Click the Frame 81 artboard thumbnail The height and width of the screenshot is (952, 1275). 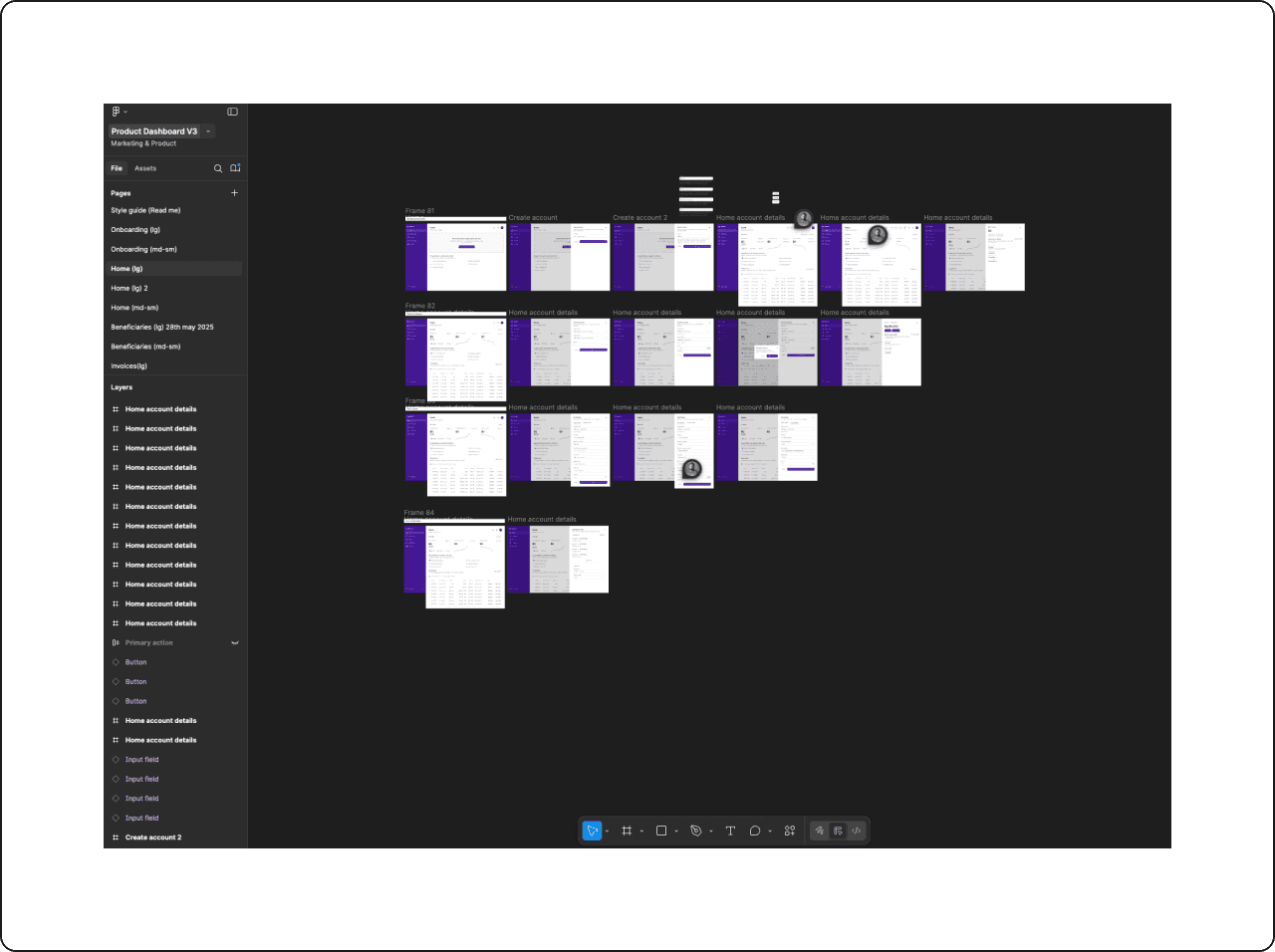pos(455,256)
